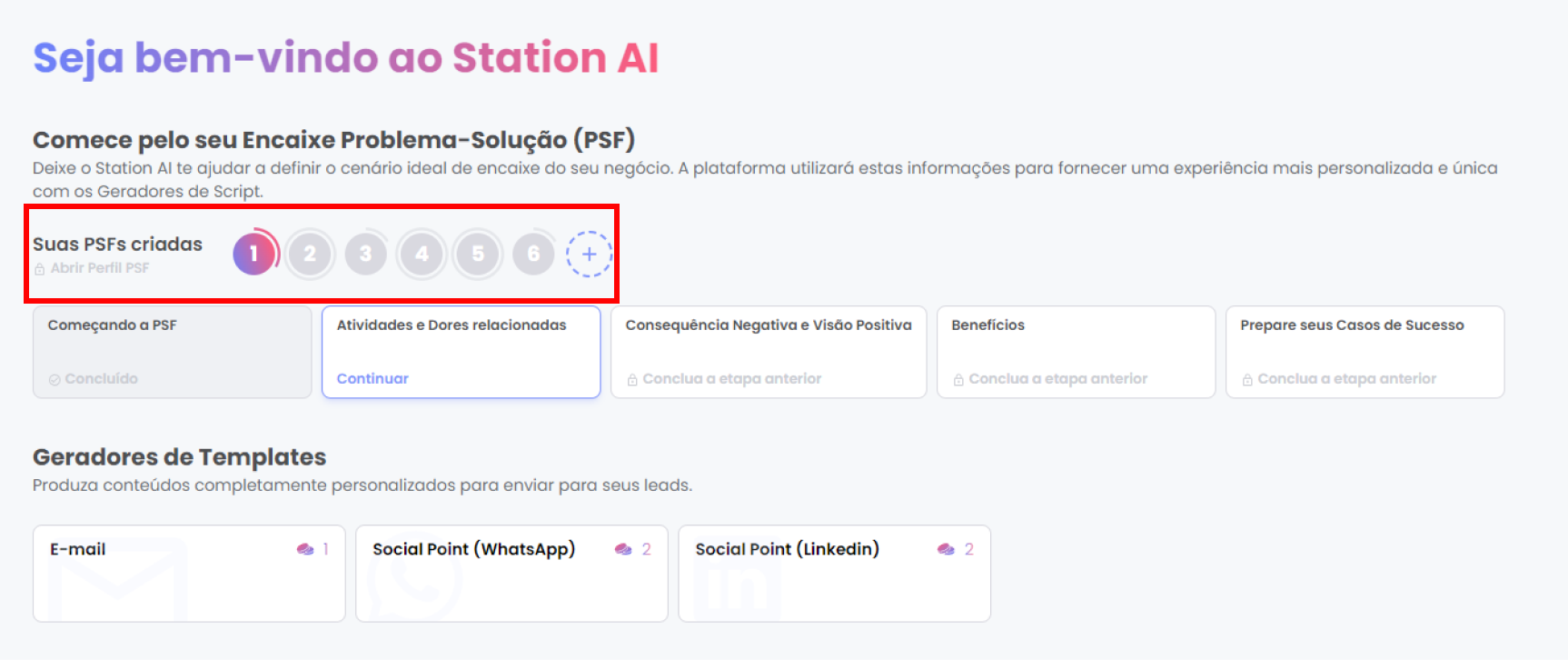
Task: Open Social Point (WhatsApp) template generator
Action: 511,574
